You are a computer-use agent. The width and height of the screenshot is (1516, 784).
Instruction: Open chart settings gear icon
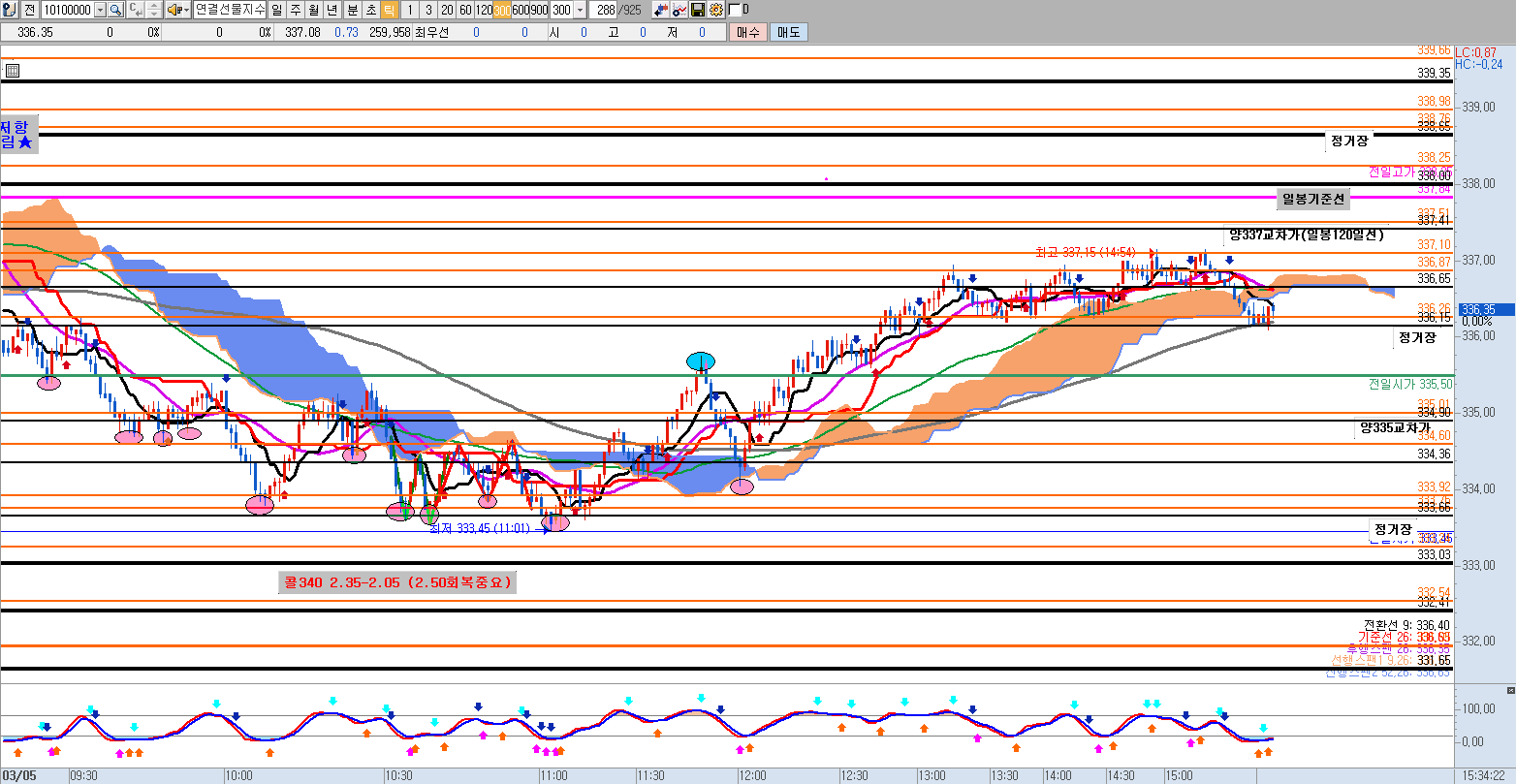pos(716,10)
